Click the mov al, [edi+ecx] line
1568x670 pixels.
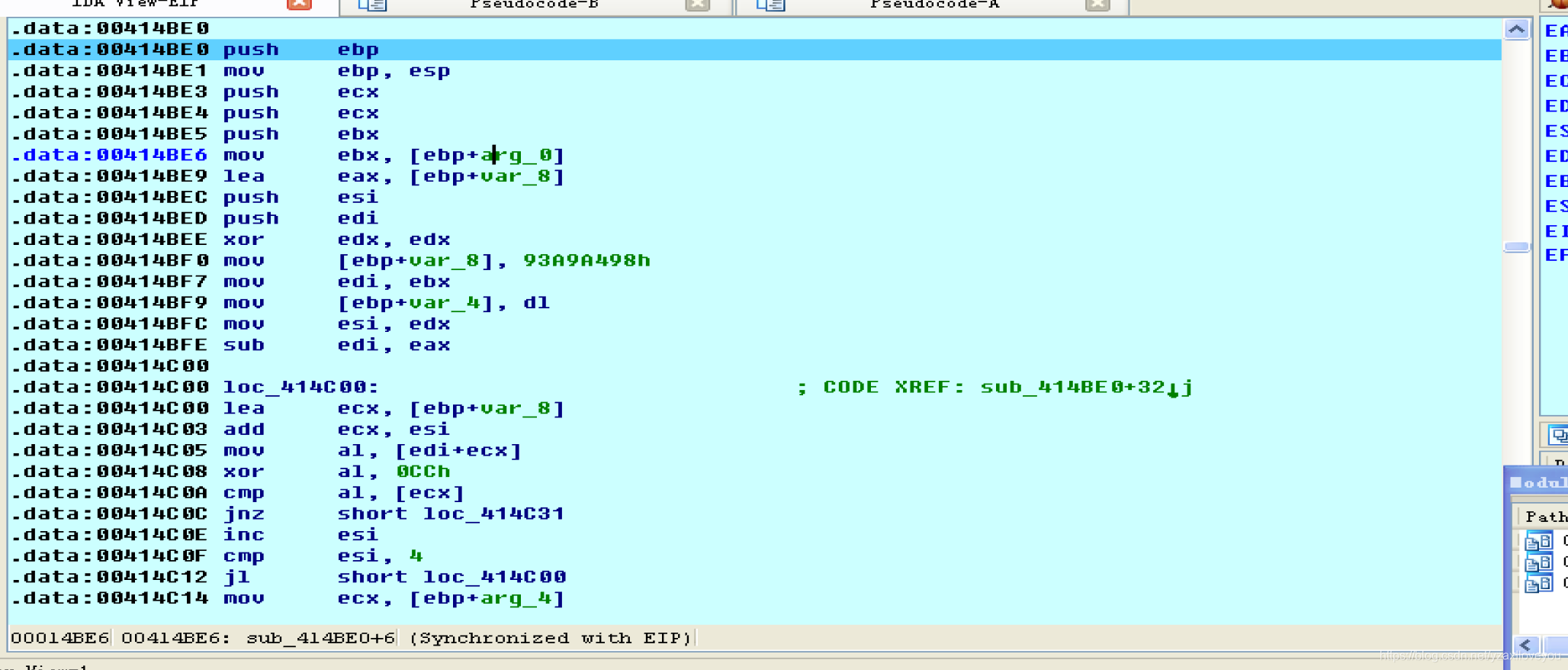tap(754, 451)
